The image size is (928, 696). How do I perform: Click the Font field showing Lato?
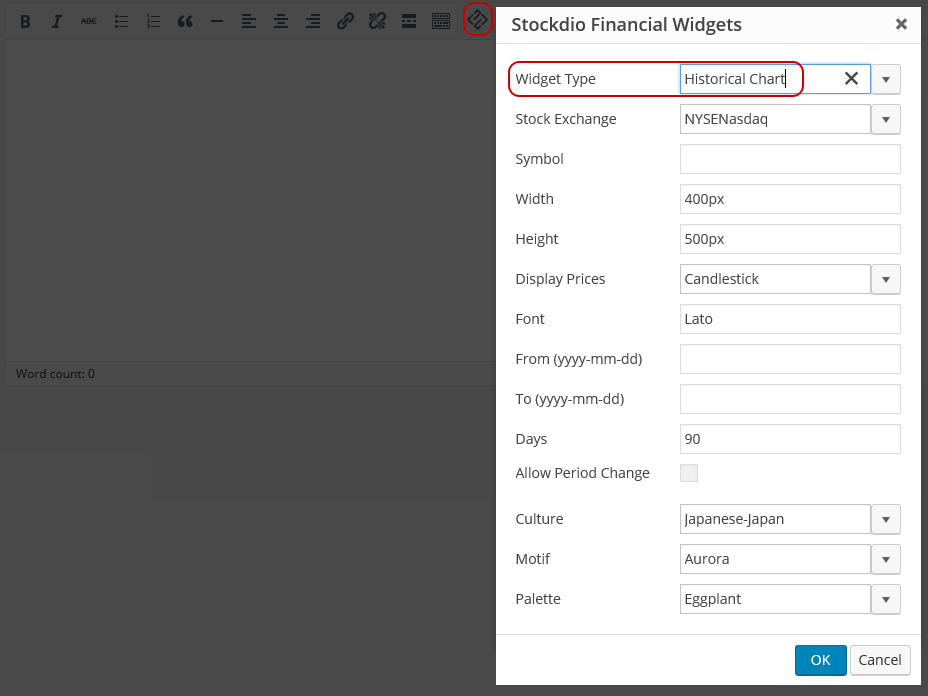coord(790,319)
